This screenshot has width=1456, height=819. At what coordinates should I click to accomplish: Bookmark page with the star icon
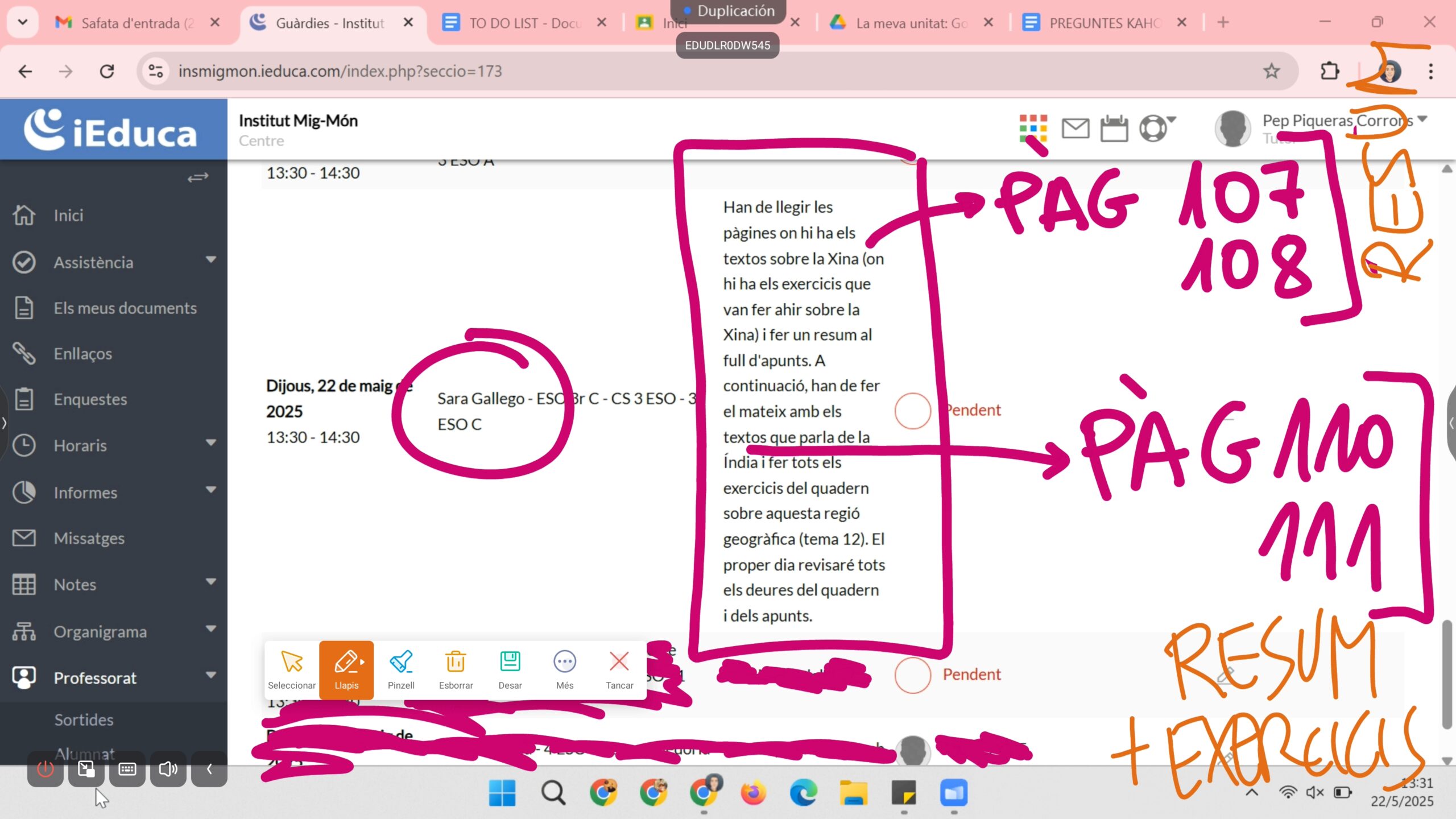1271,71
